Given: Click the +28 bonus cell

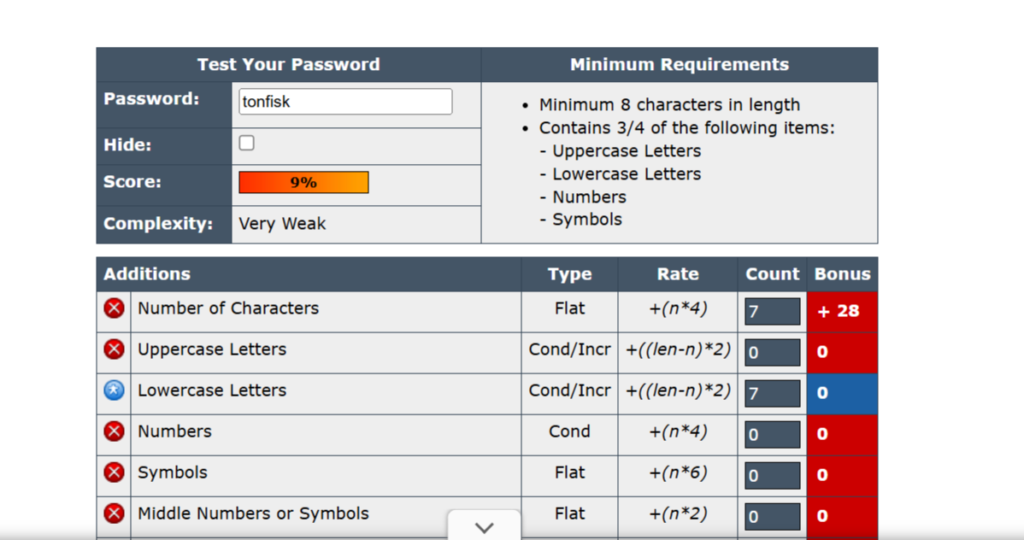Looking at the screenshot, I should click(842, 311).
